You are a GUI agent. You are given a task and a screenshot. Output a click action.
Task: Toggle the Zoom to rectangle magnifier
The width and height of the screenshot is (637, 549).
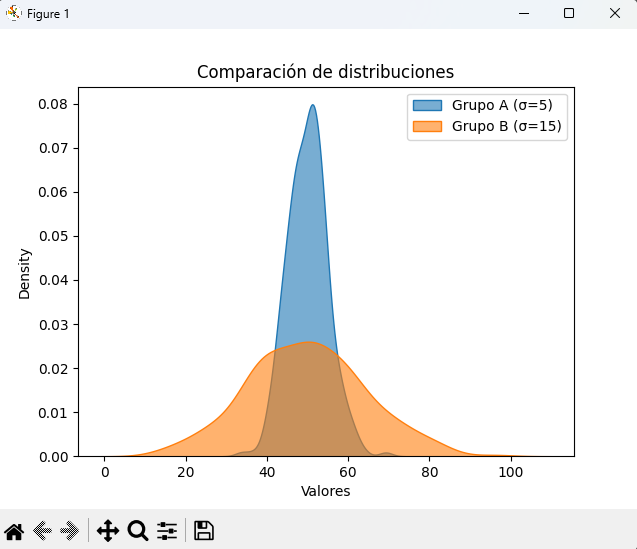138,531
